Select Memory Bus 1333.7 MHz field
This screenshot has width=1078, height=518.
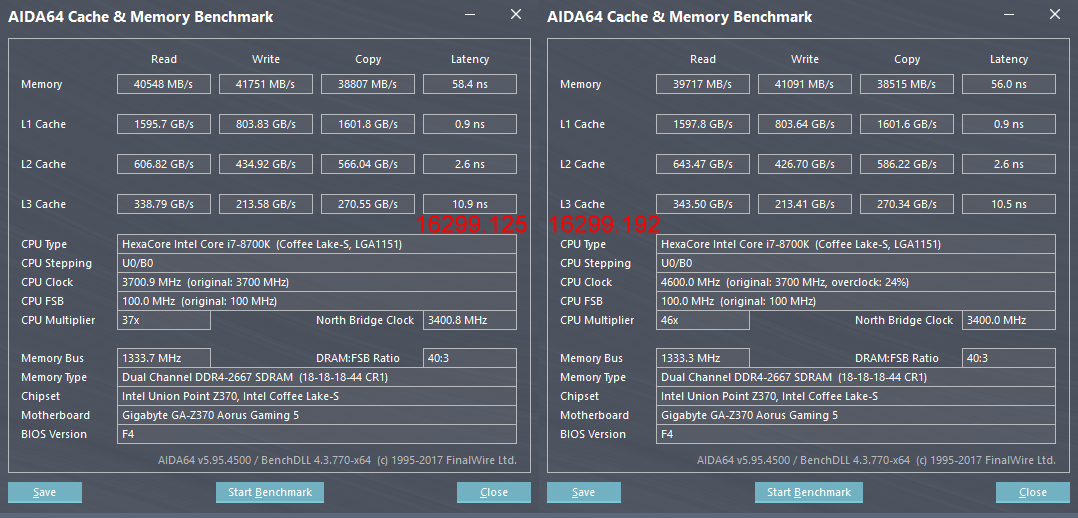(164, 358)
